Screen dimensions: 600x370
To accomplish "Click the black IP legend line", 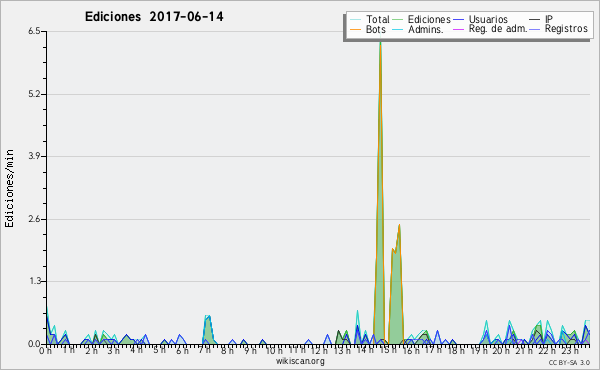I will tap(535, 20).
